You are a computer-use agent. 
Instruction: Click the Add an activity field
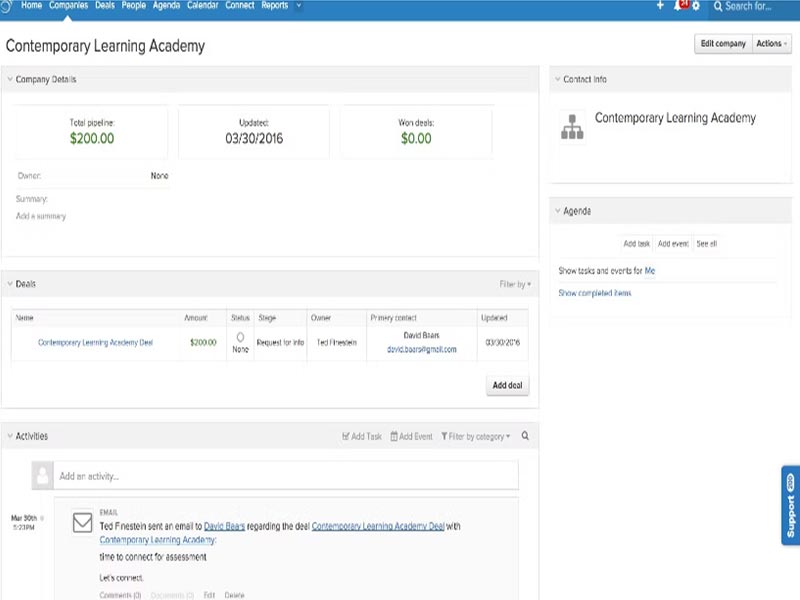[x=286, y=475]
